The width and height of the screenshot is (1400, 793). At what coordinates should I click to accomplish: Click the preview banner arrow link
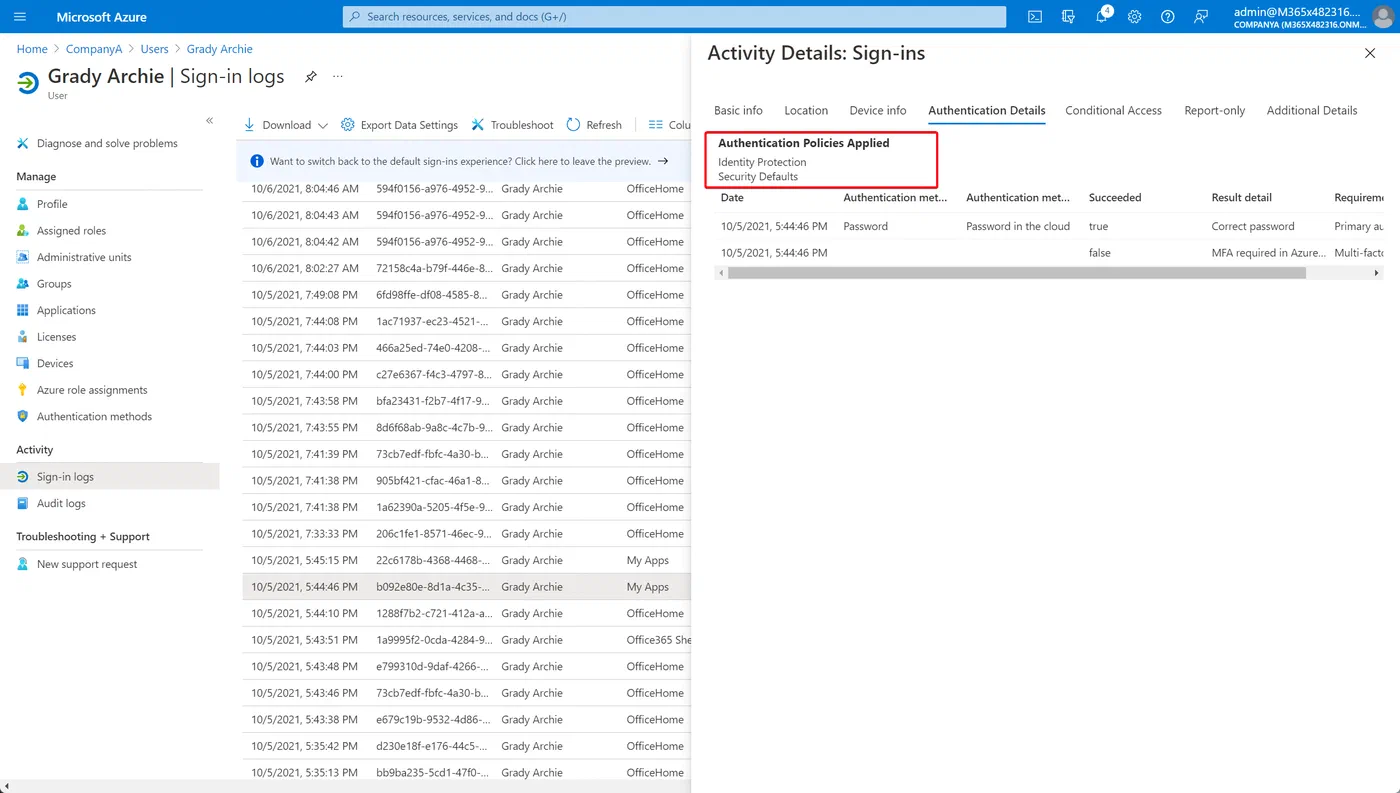tap(663, 161)
